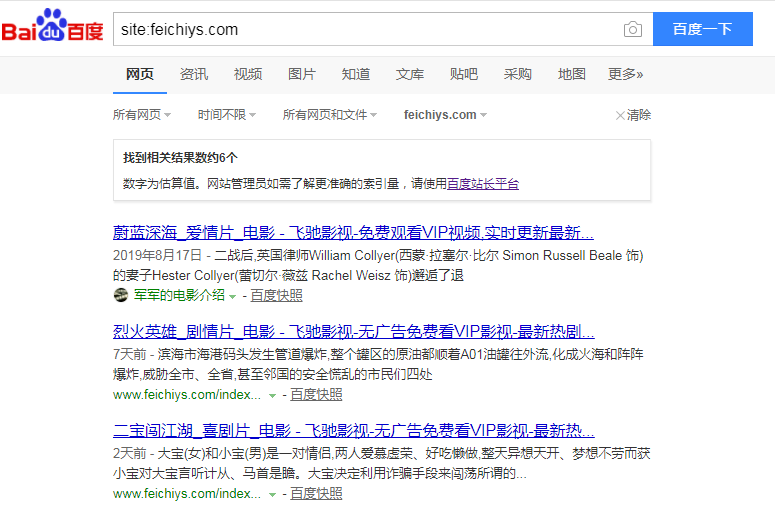Open the 知道 tab

(356, 74)
